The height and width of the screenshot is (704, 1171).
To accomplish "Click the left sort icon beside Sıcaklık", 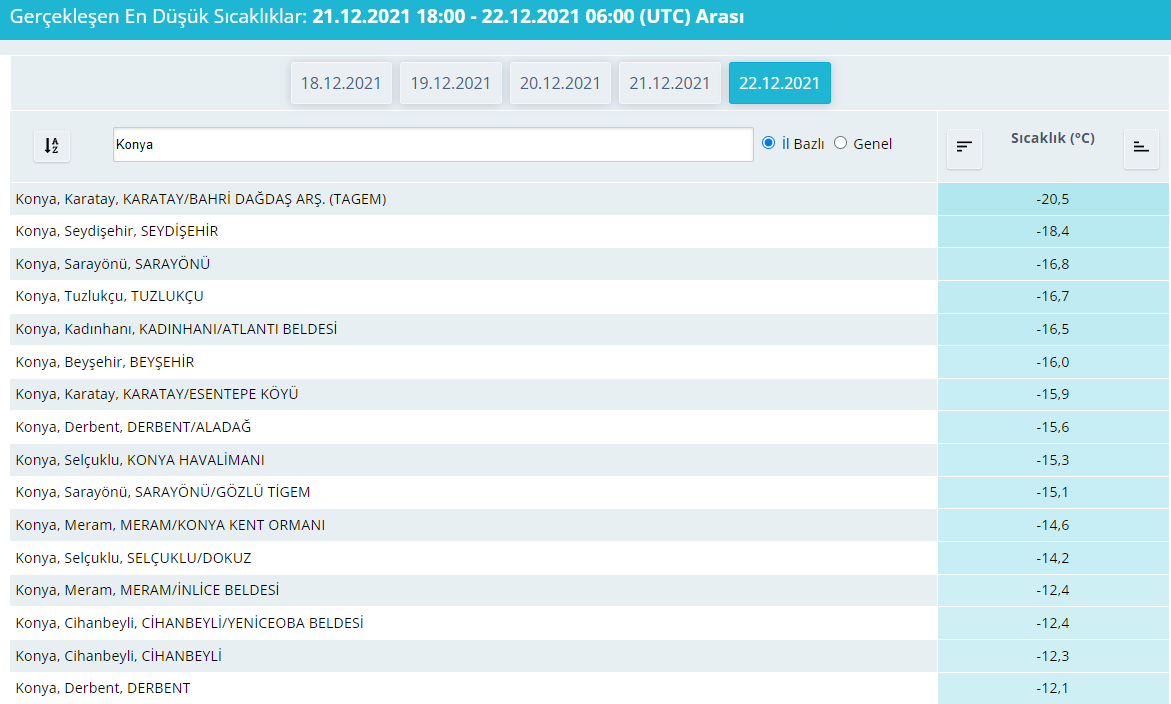I will [964, 147].
